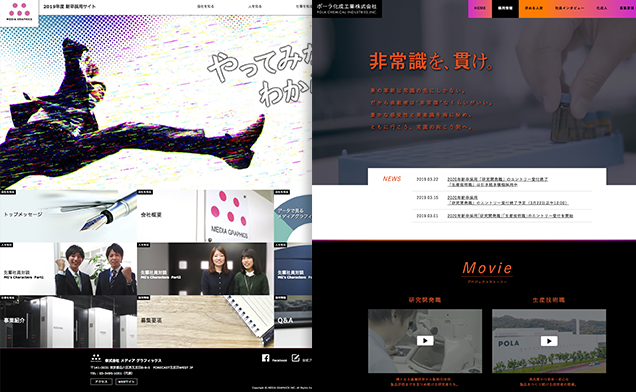The height and width of the screenshot is (392, 636).
Task: Open the トップメッセージ tile with pen
Action: pos(68,216)
